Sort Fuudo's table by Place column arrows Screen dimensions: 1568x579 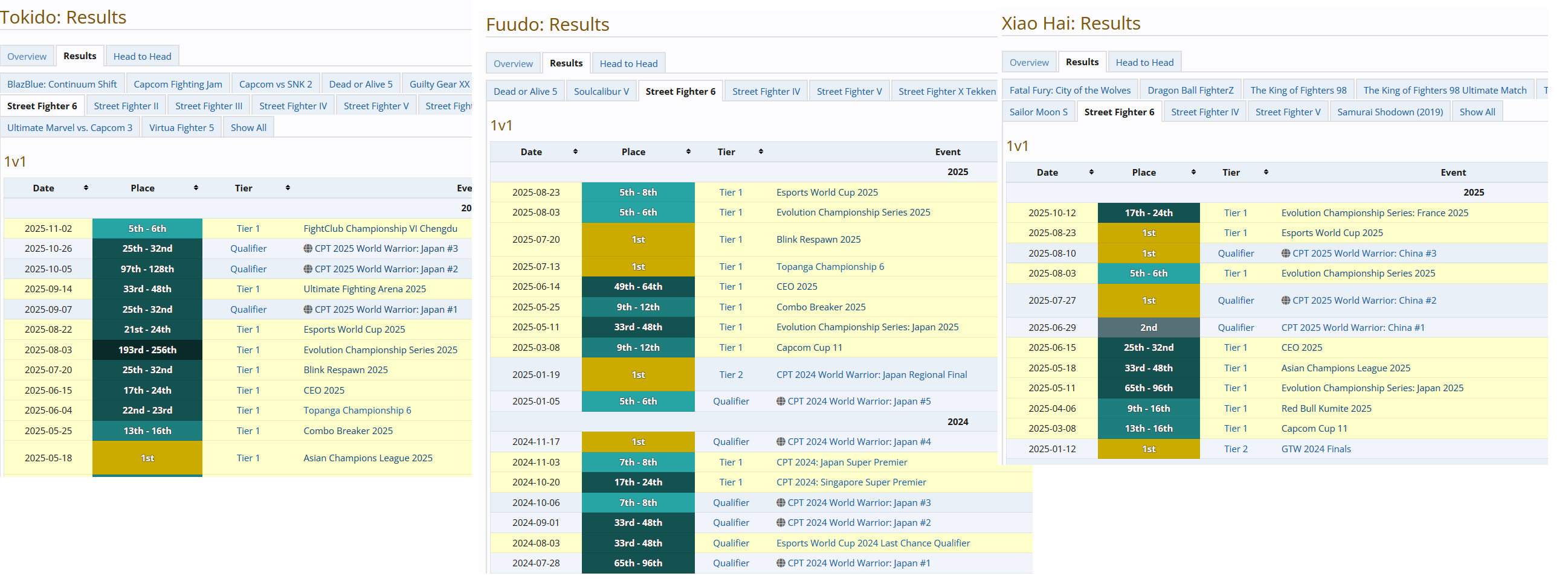coord(688,152)
